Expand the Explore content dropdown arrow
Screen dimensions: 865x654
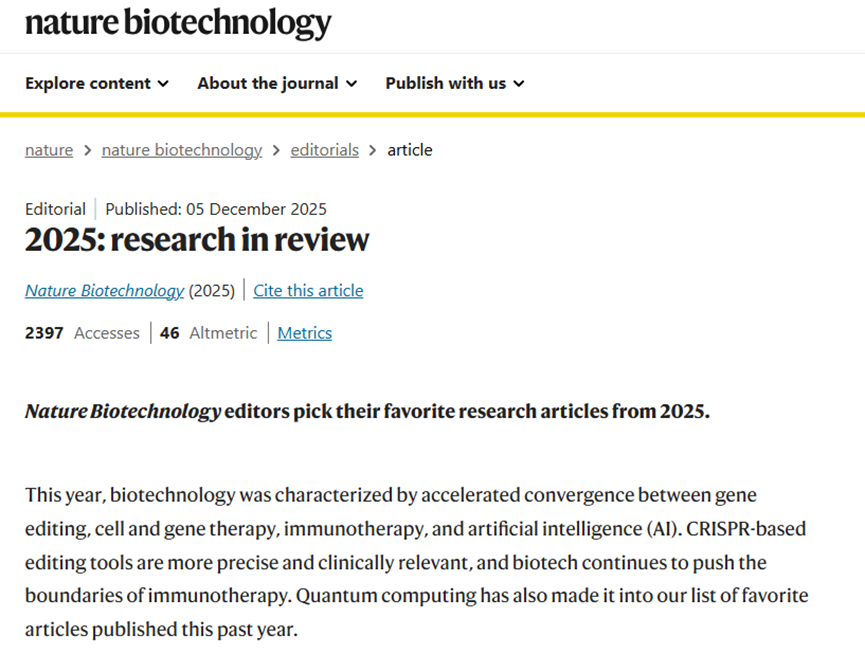pos(163,84)
